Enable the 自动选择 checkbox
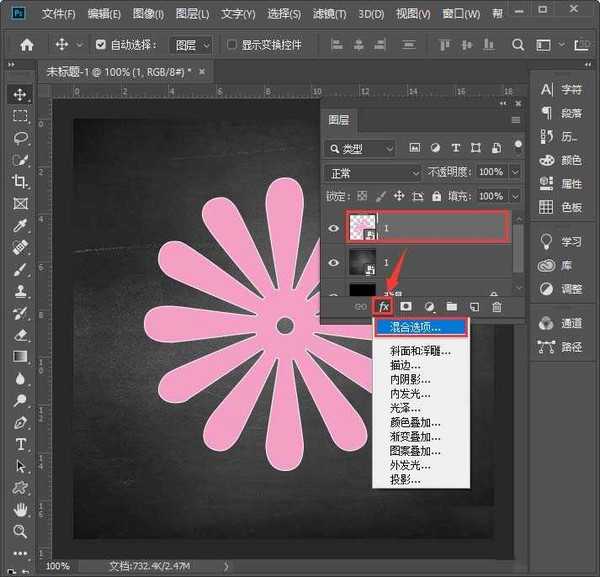 101,45
